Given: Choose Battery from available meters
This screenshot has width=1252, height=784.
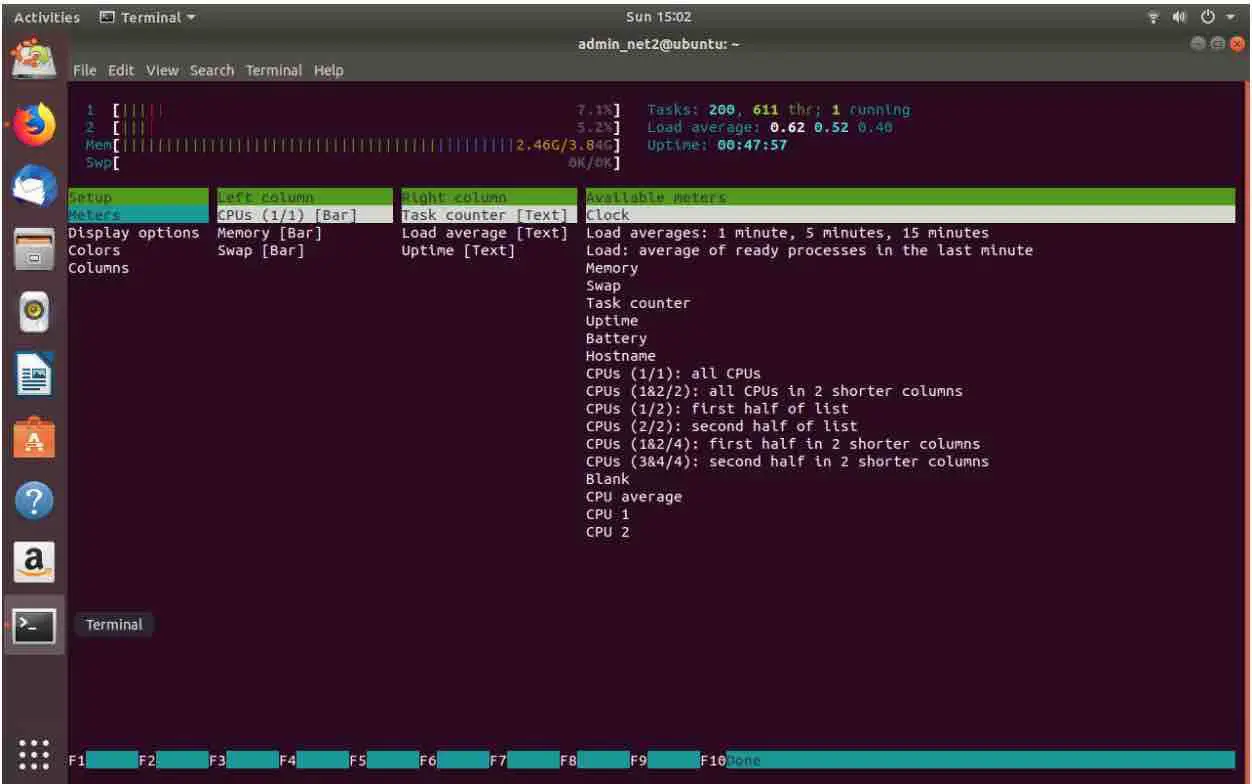Looking at the screenshot, I should tap(616, 339).
